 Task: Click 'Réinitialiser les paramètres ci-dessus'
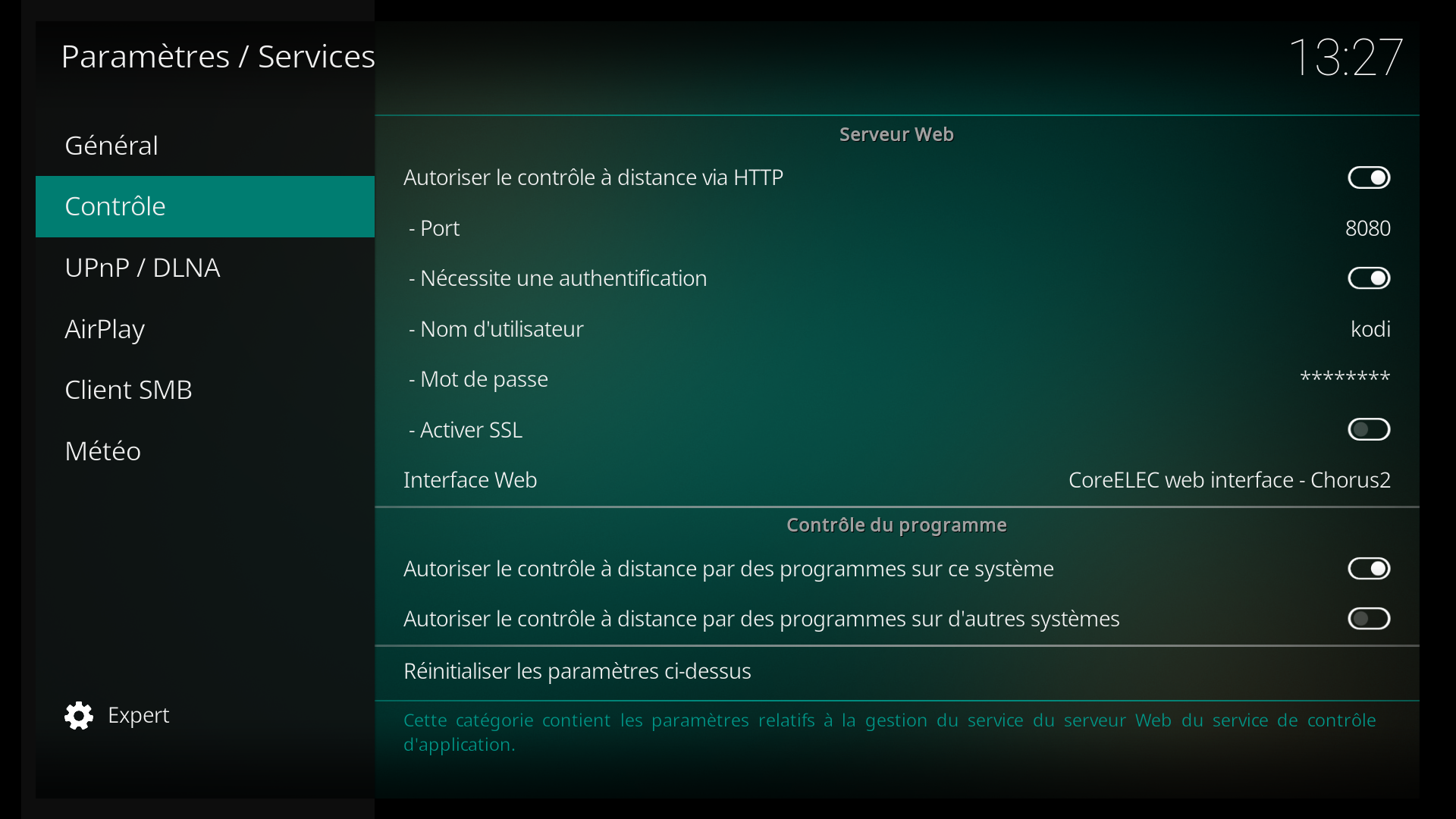click(x=897, y=671)
